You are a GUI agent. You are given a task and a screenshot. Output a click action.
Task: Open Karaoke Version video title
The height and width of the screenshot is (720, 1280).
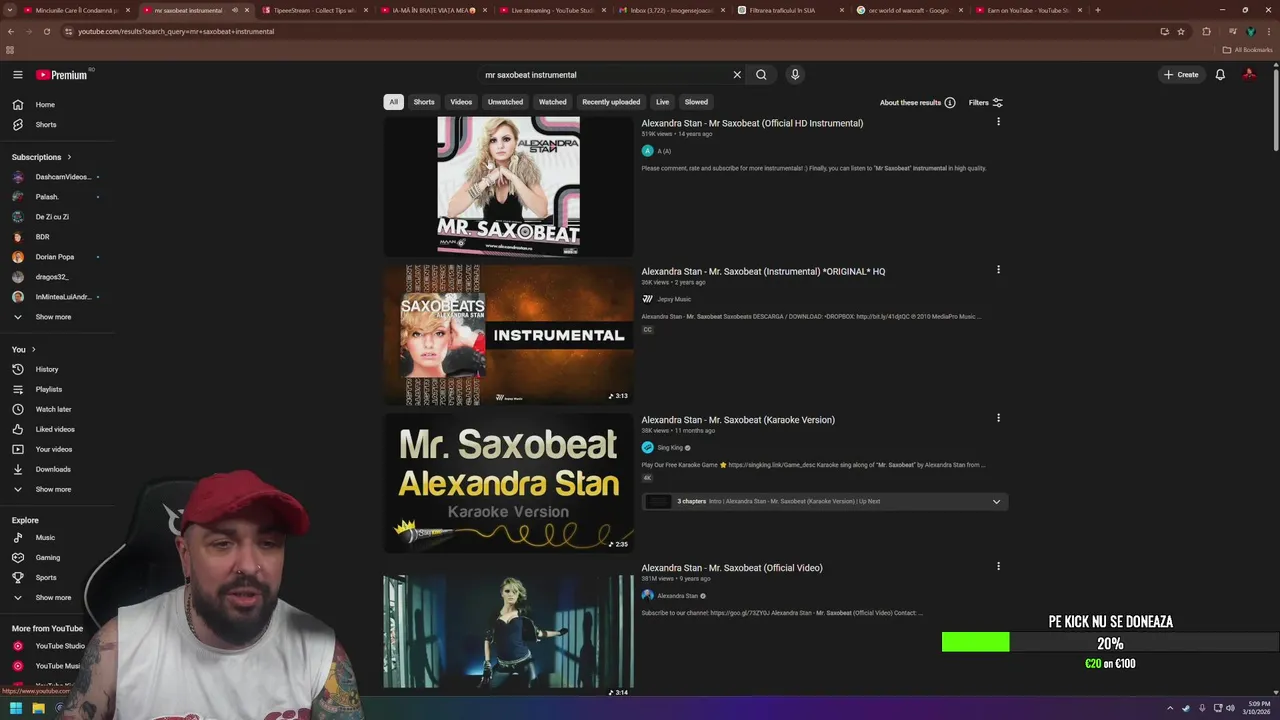738,420
